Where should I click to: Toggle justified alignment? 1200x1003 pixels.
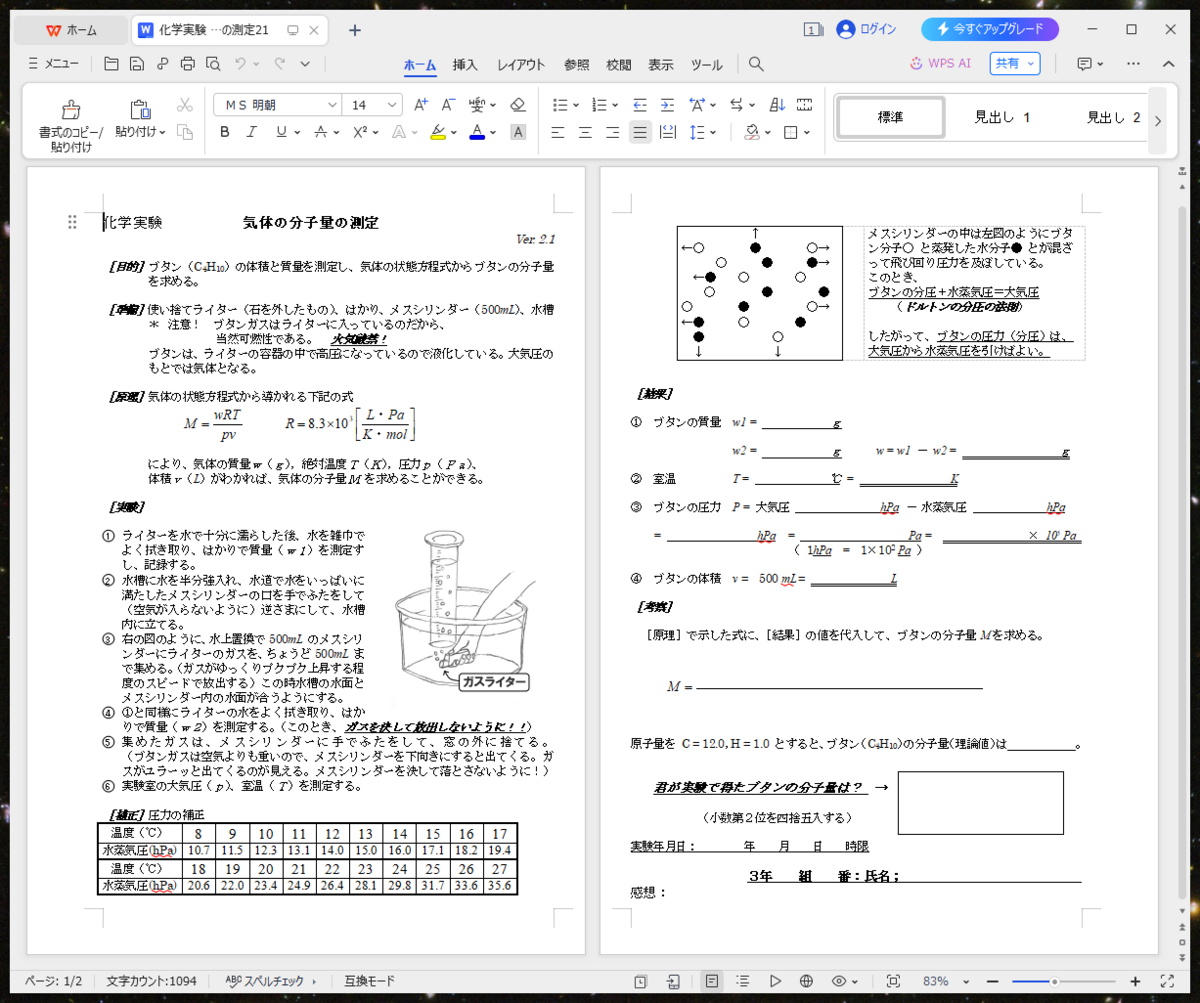coord(640,132)
